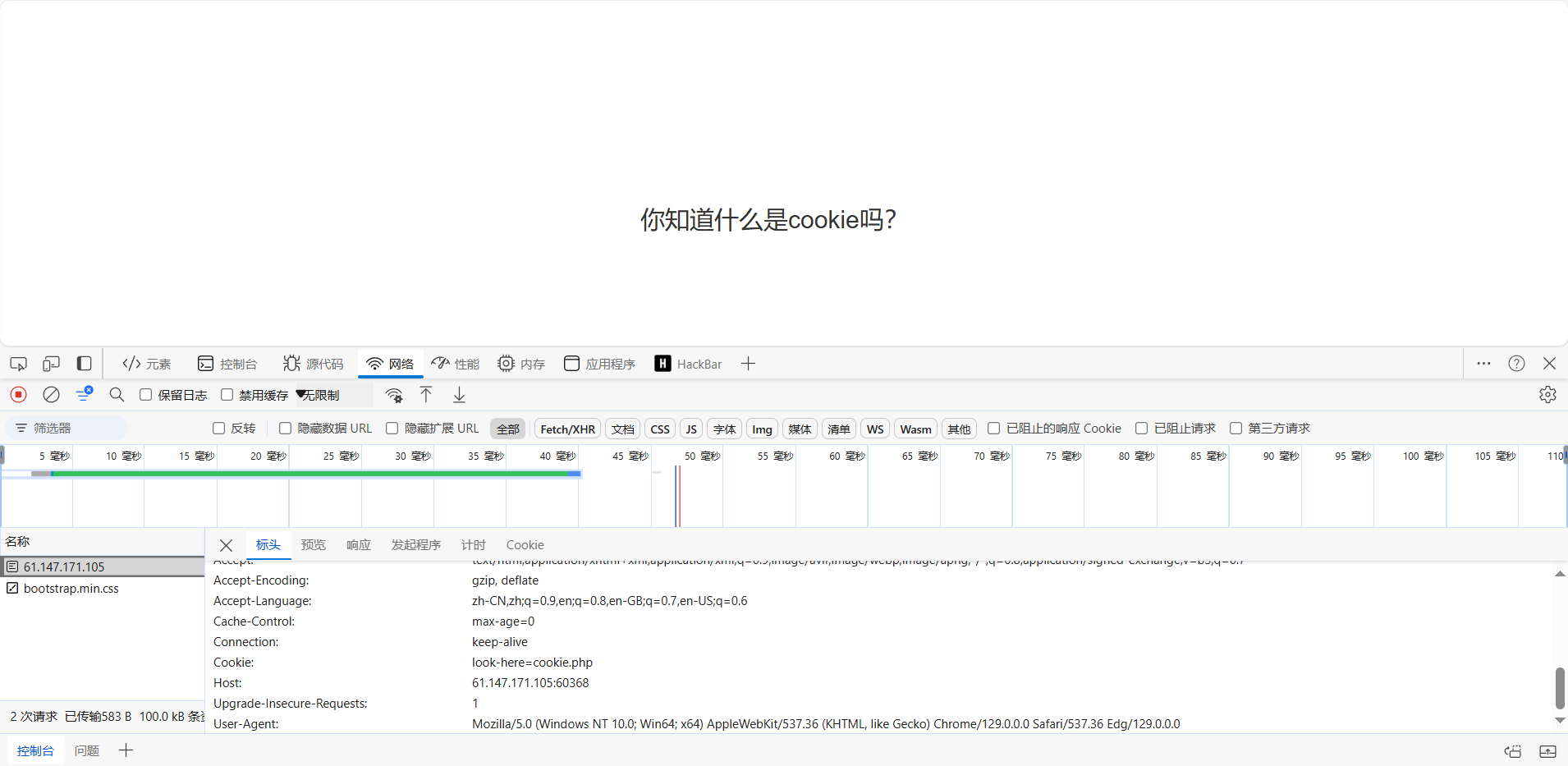Check Blocked requests (已阻止请求)
The image size is (1568, 766).
point(1141,428)
